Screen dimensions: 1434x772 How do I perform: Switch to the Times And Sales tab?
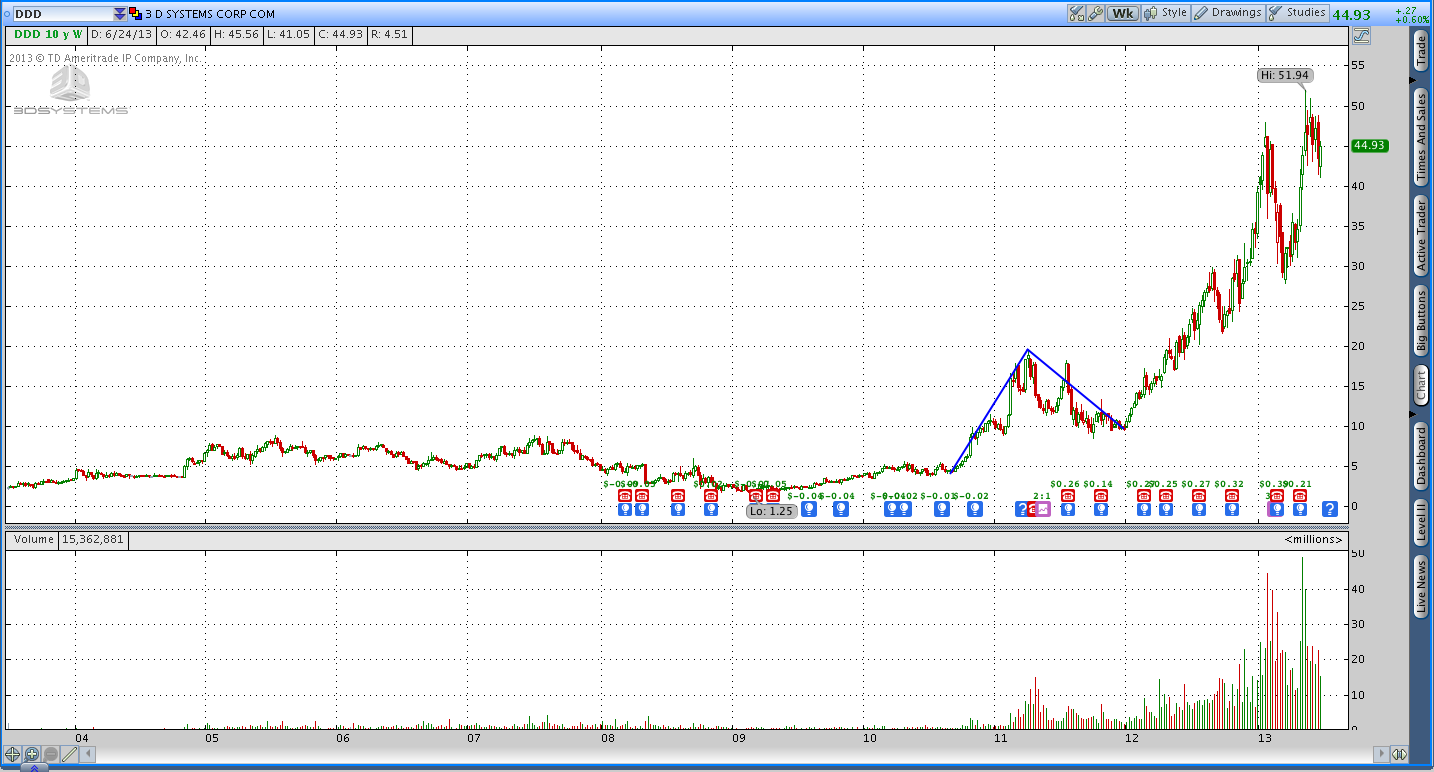click(x=1420, y=137)
